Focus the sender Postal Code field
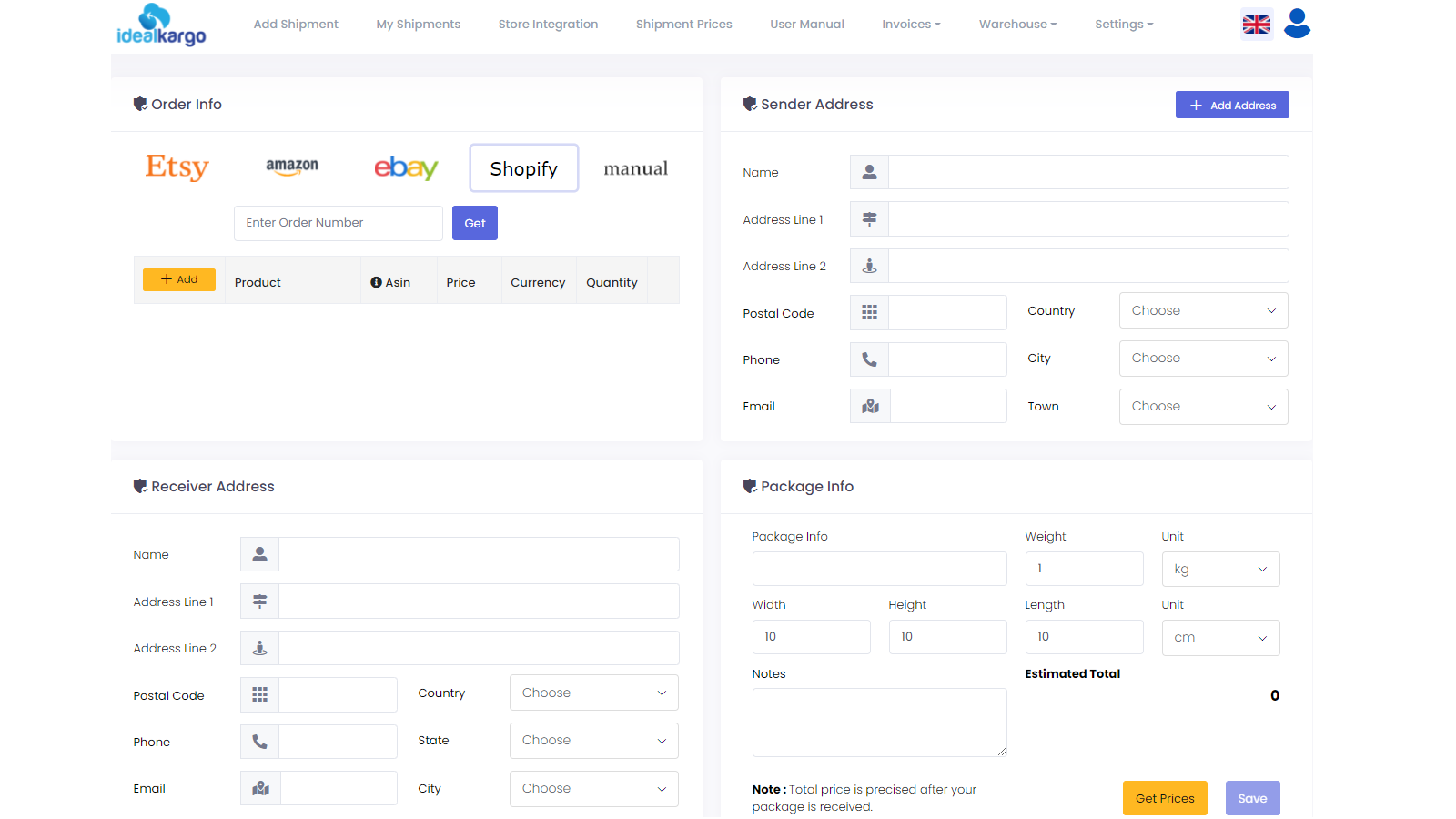1456x819 pixels. point(947,313)
